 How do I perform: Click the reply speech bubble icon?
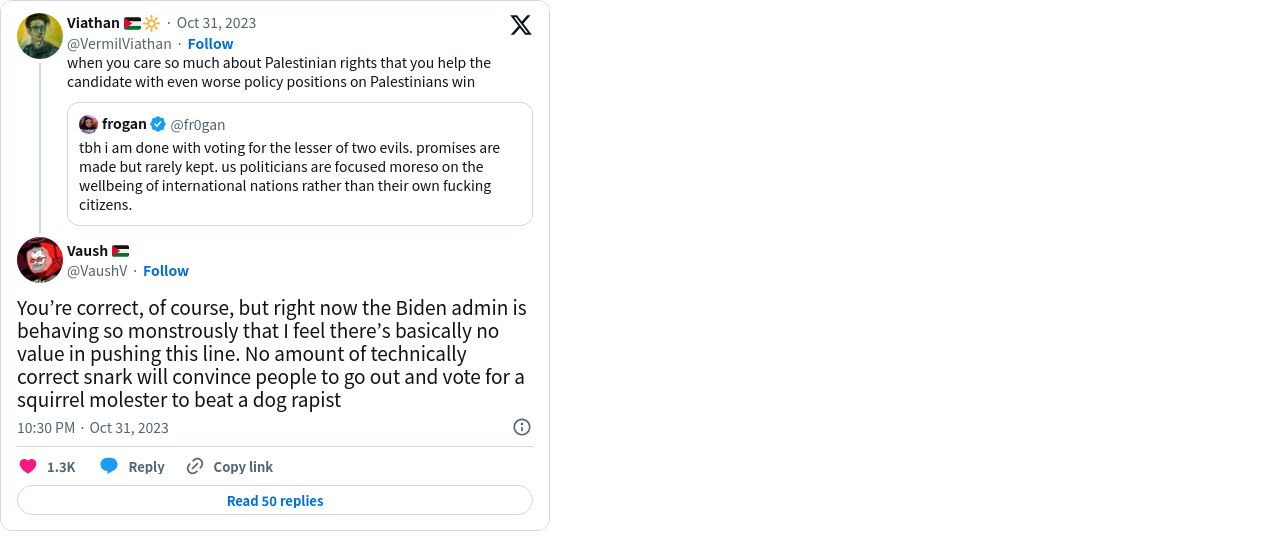109,466
